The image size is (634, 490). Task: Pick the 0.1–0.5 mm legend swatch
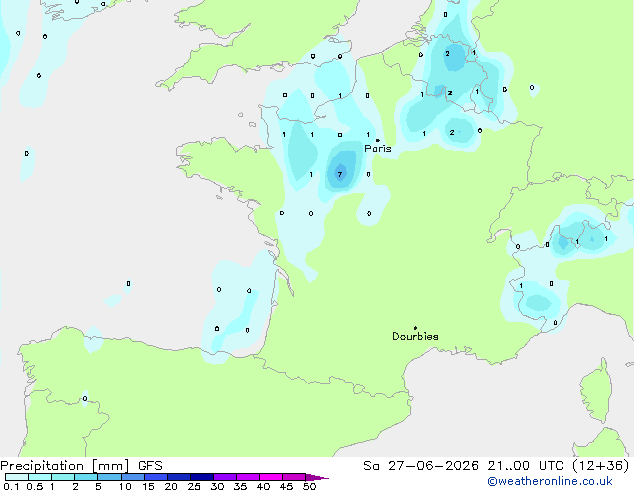click(17, 477)
